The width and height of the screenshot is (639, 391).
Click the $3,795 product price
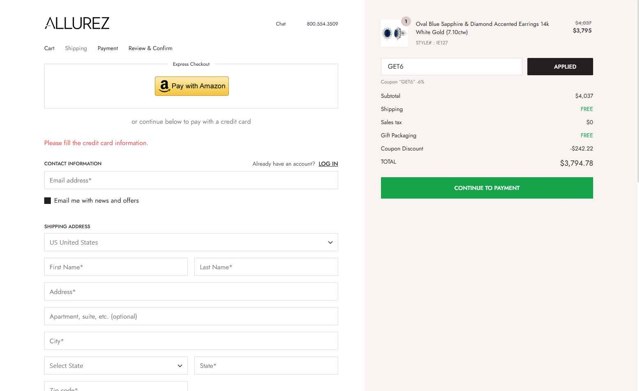coord(582,31)
